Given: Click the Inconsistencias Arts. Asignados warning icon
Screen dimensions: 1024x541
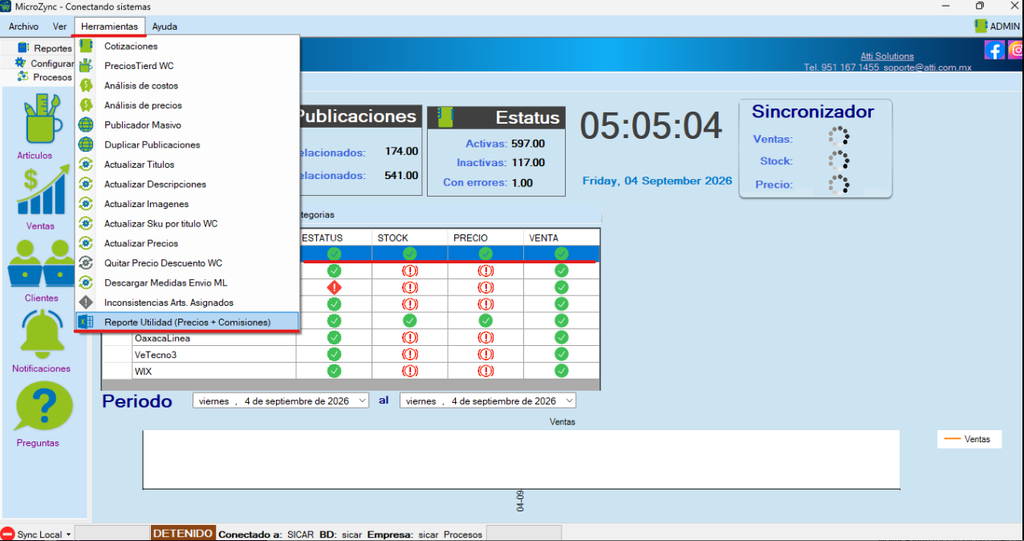Looking at the screenshot, I should [86, 303].
